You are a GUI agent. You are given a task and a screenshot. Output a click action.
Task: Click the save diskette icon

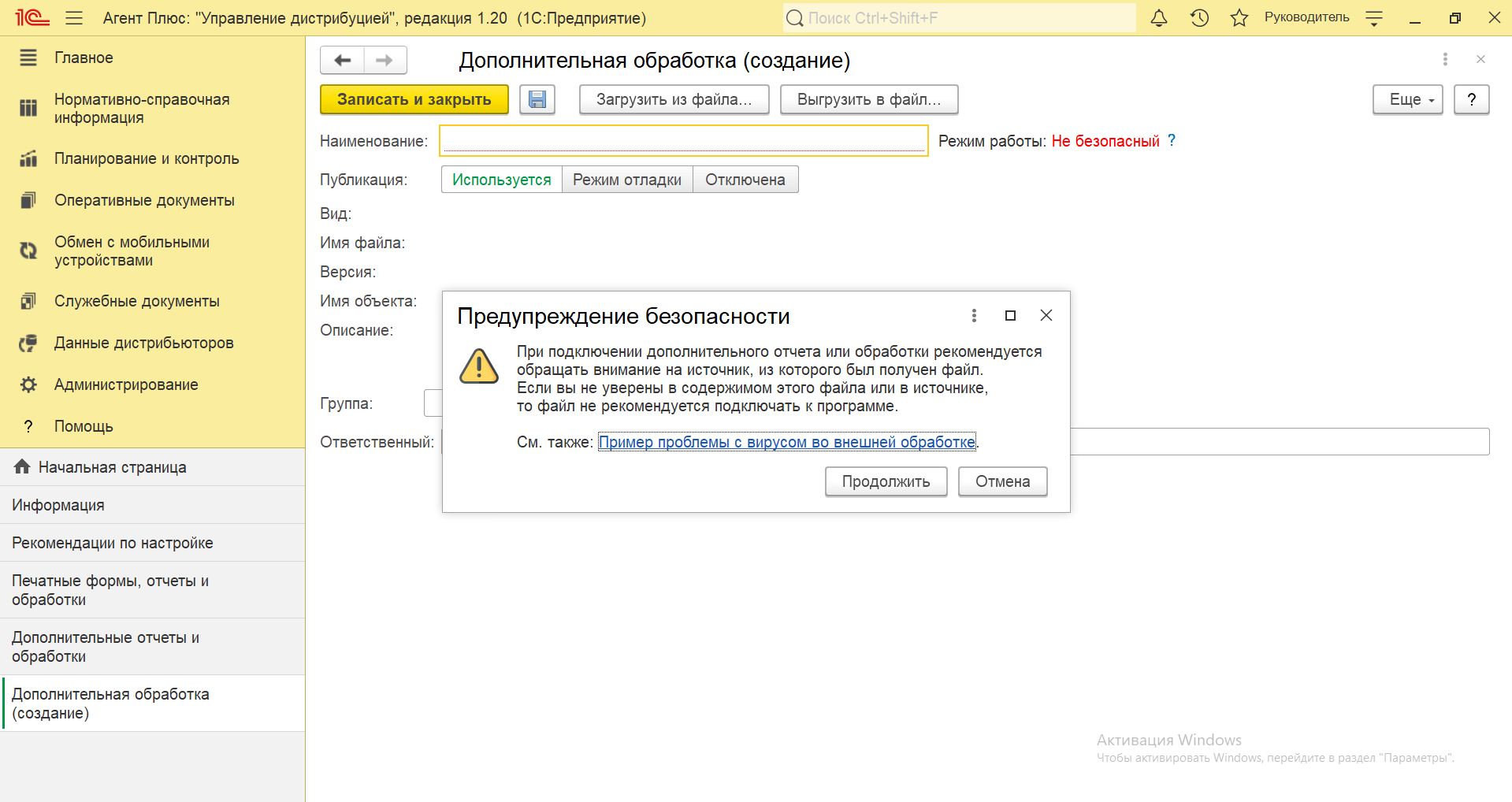point(537,99)
